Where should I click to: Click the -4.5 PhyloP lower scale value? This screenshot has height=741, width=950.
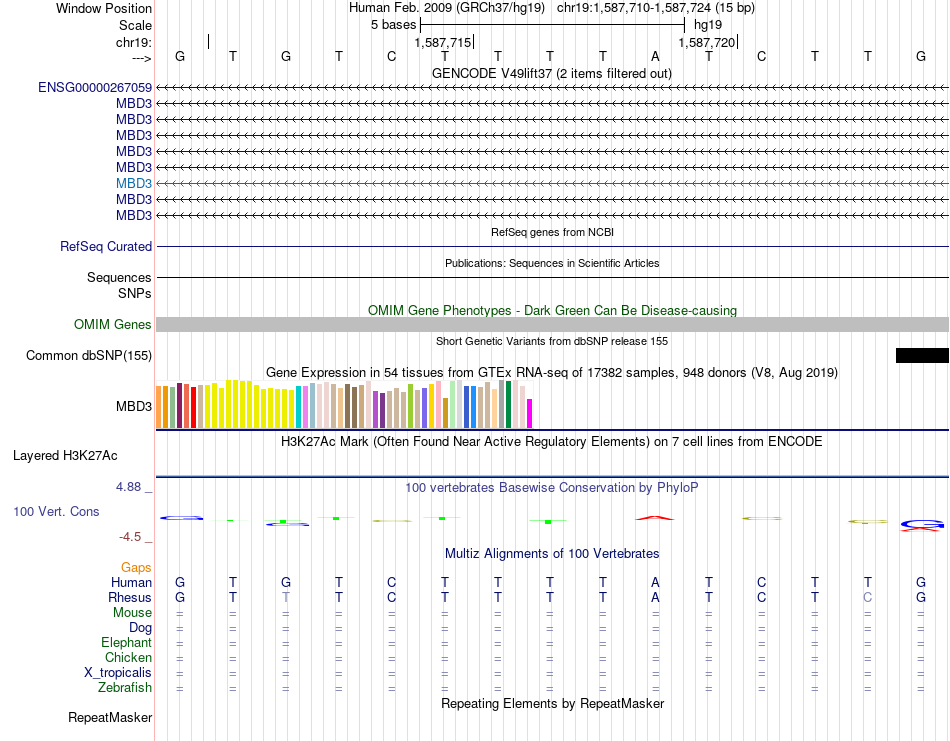[x=130, y=537]
